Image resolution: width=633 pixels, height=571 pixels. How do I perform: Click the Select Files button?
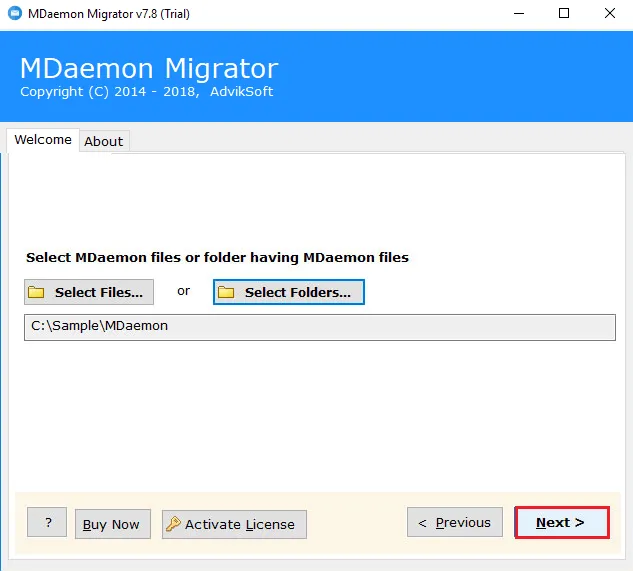89,292
